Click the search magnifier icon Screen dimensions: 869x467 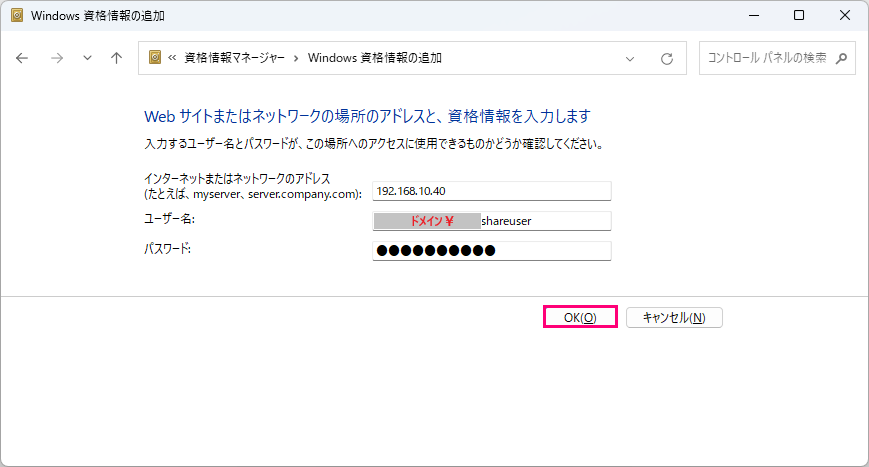[841, 58]
